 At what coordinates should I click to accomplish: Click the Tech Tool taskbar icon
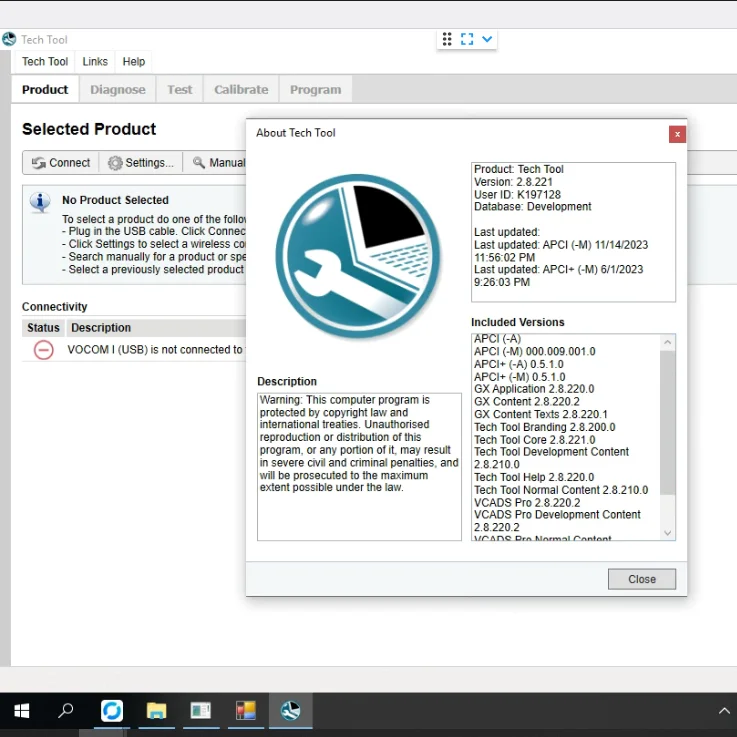(290, 711)
